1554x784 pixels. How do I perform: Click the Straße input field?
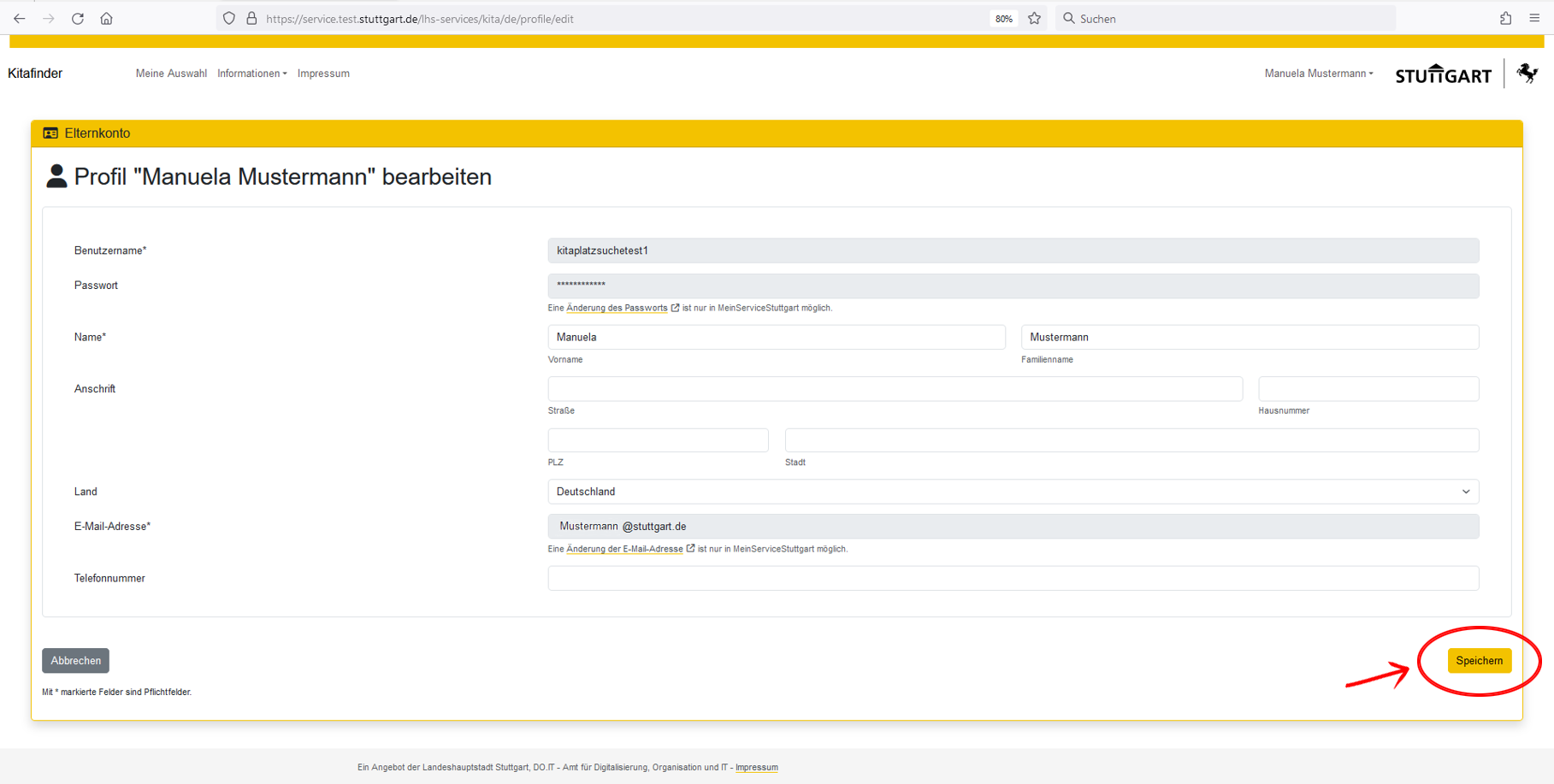895,389
